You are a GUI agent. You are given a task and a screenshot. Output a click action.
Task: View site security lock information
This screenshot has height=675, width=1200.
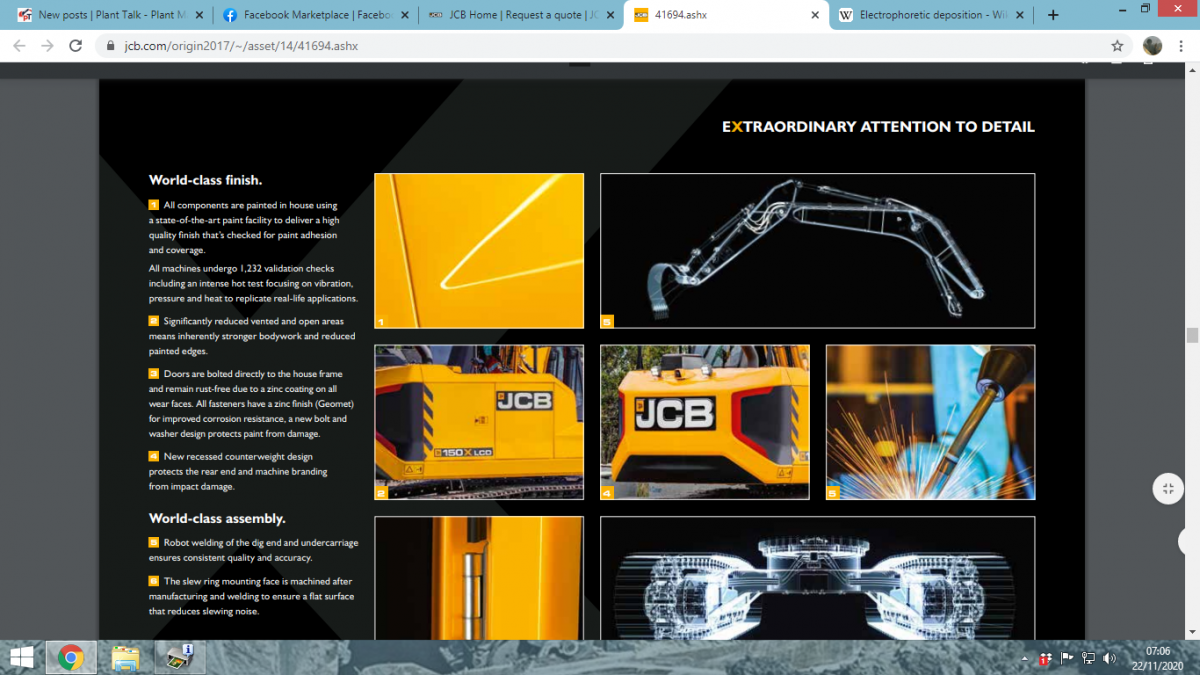click(110, 46)
